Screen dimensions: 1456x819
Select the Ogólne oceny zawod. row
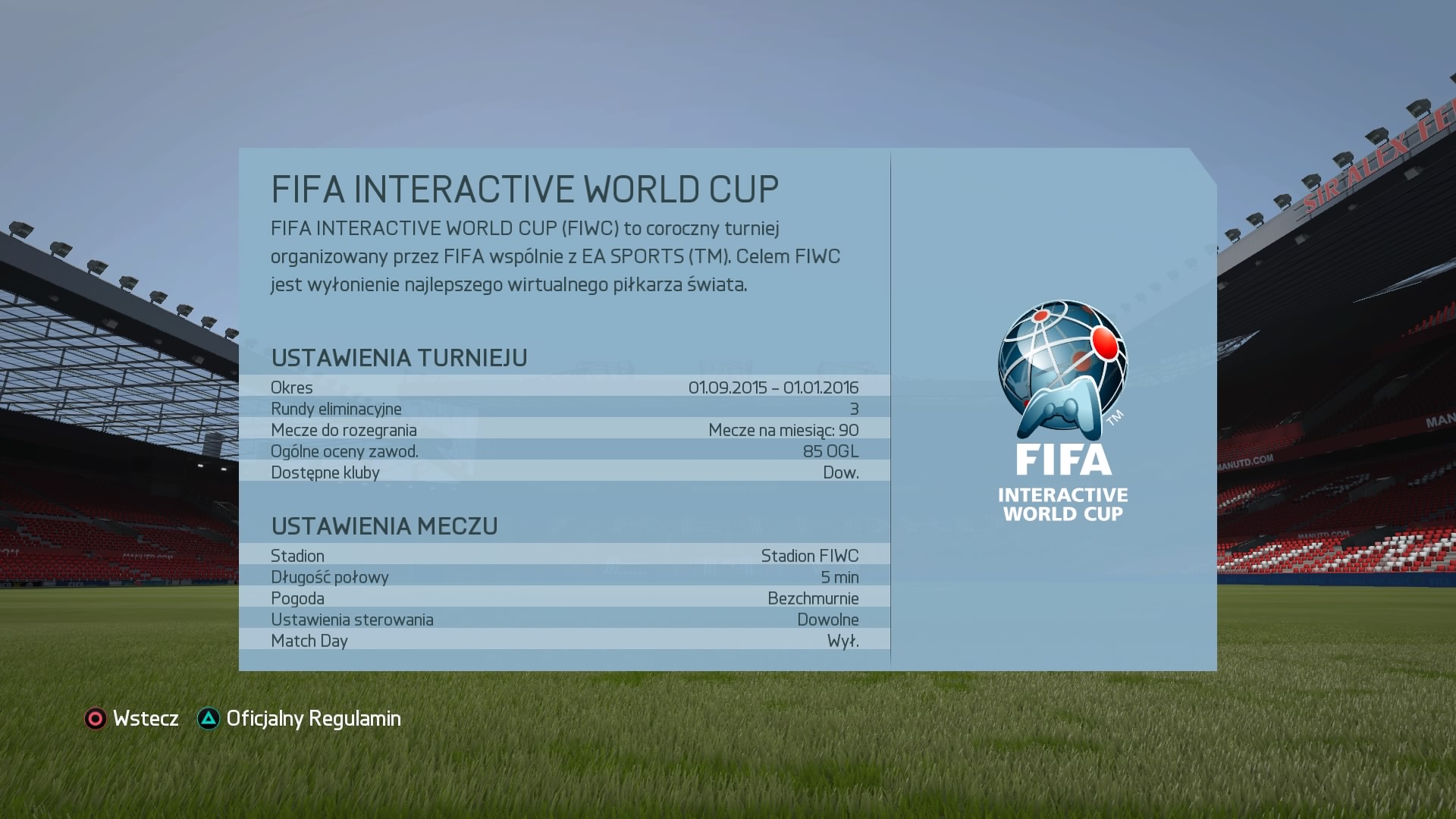pos(564,451)
